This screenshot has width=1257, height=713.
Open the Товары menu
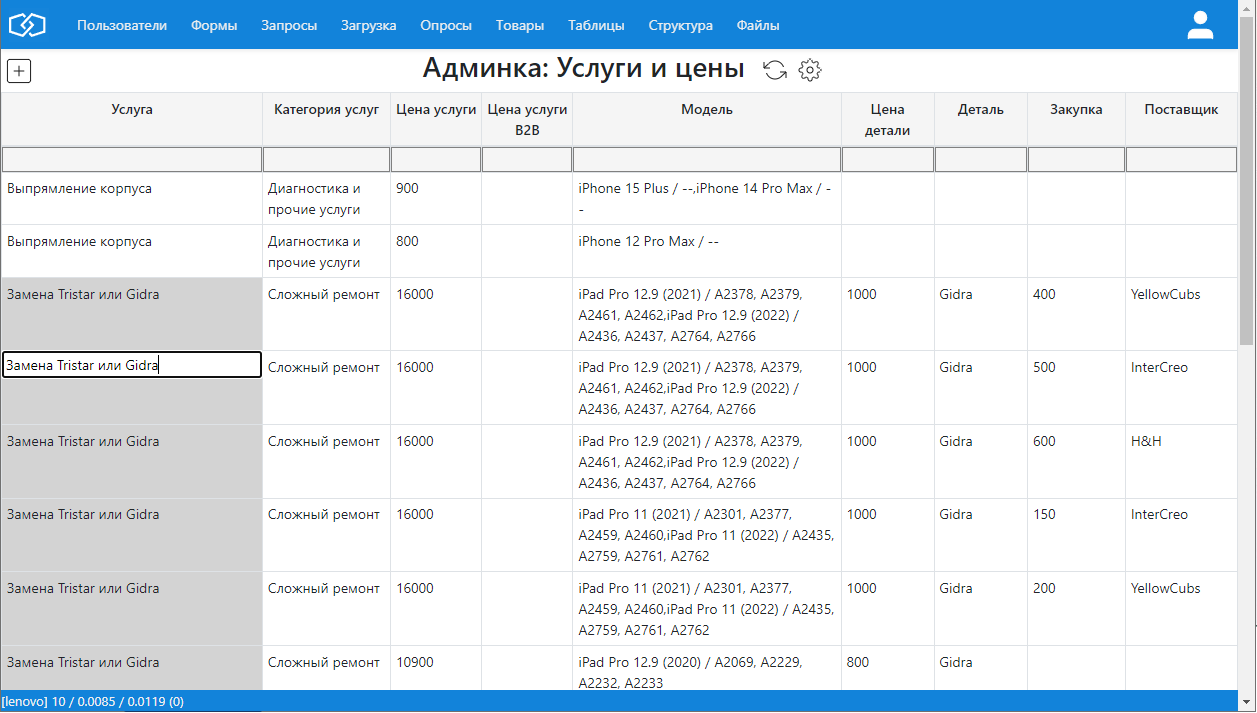pyautogui.click(x=520, y=26)
